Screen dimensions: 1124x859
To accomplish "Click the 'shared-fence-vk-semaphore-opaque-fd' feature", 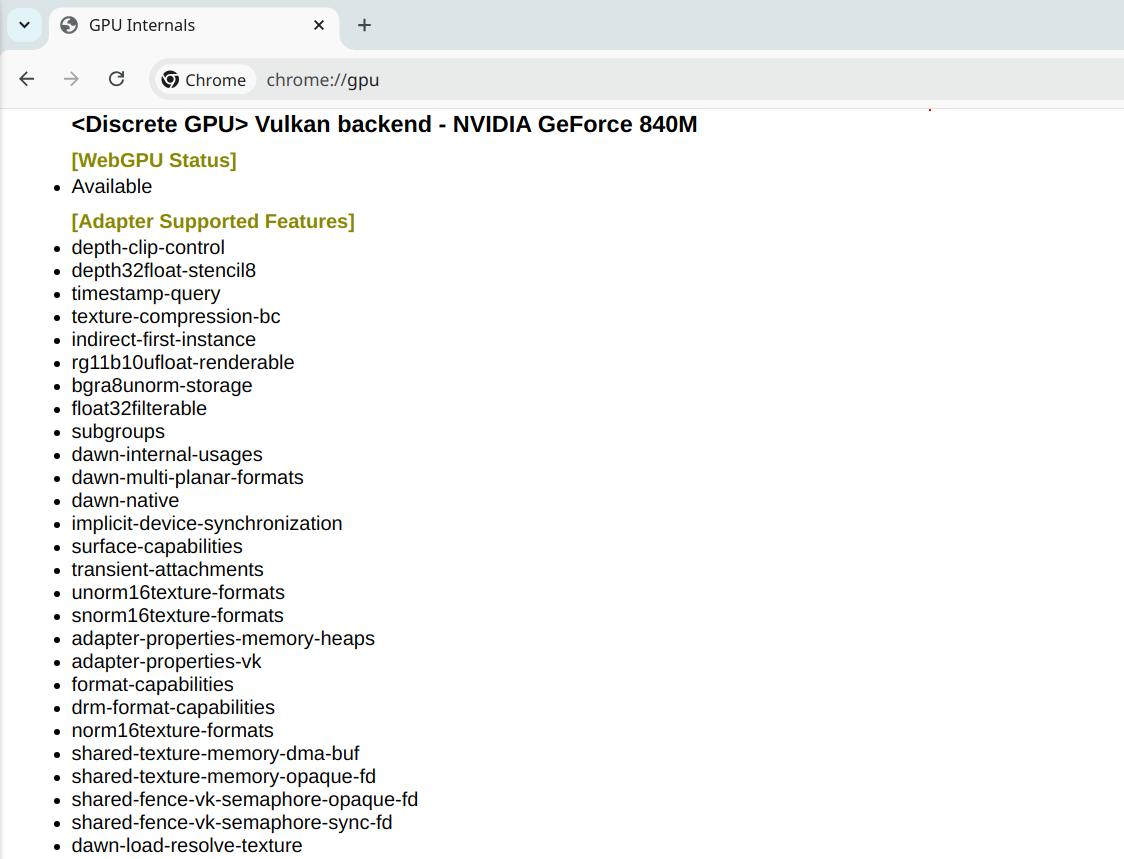I will 244,798.
